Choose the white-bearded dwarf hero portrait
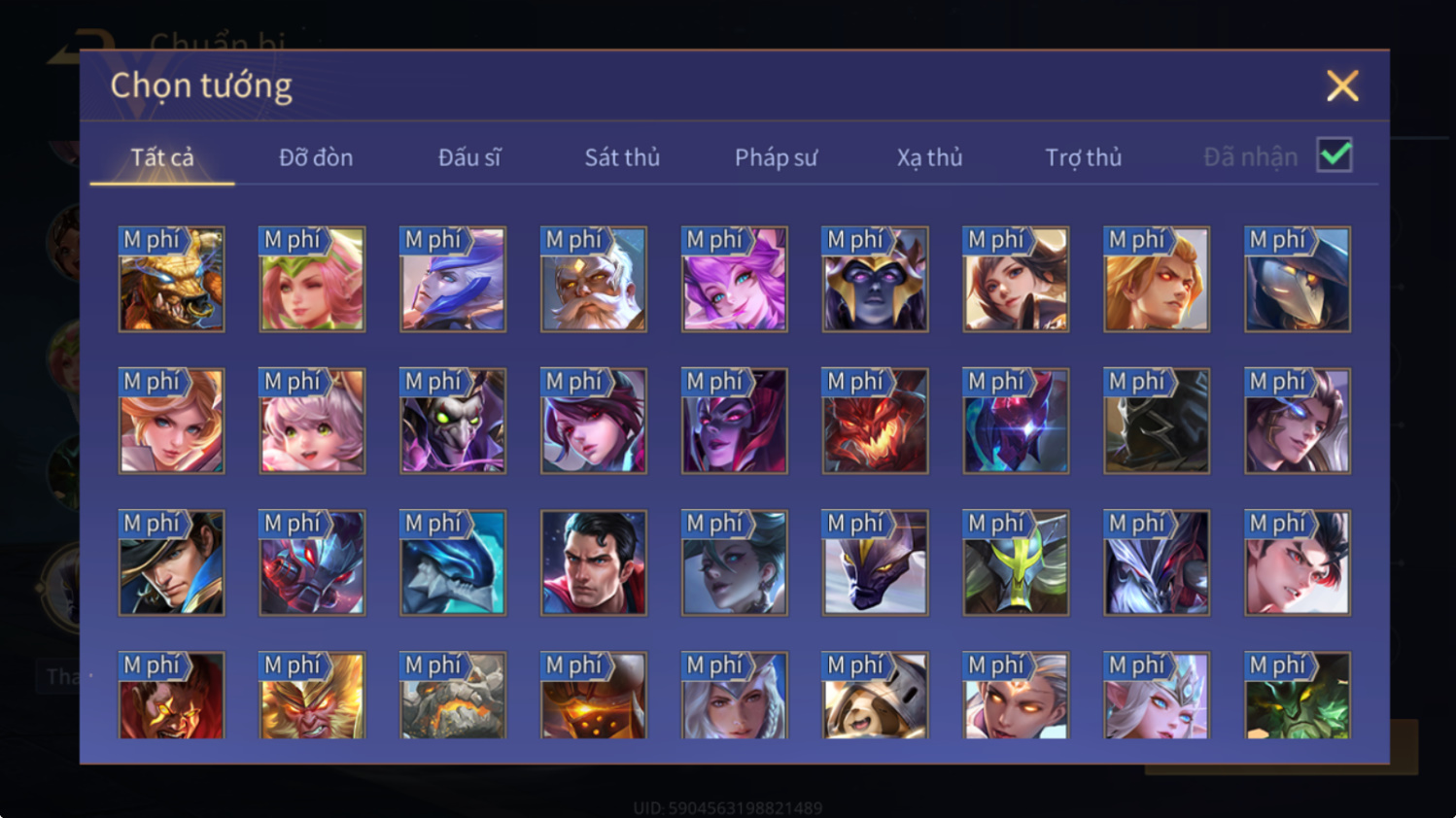1456x818 pixels. point(594,279)
